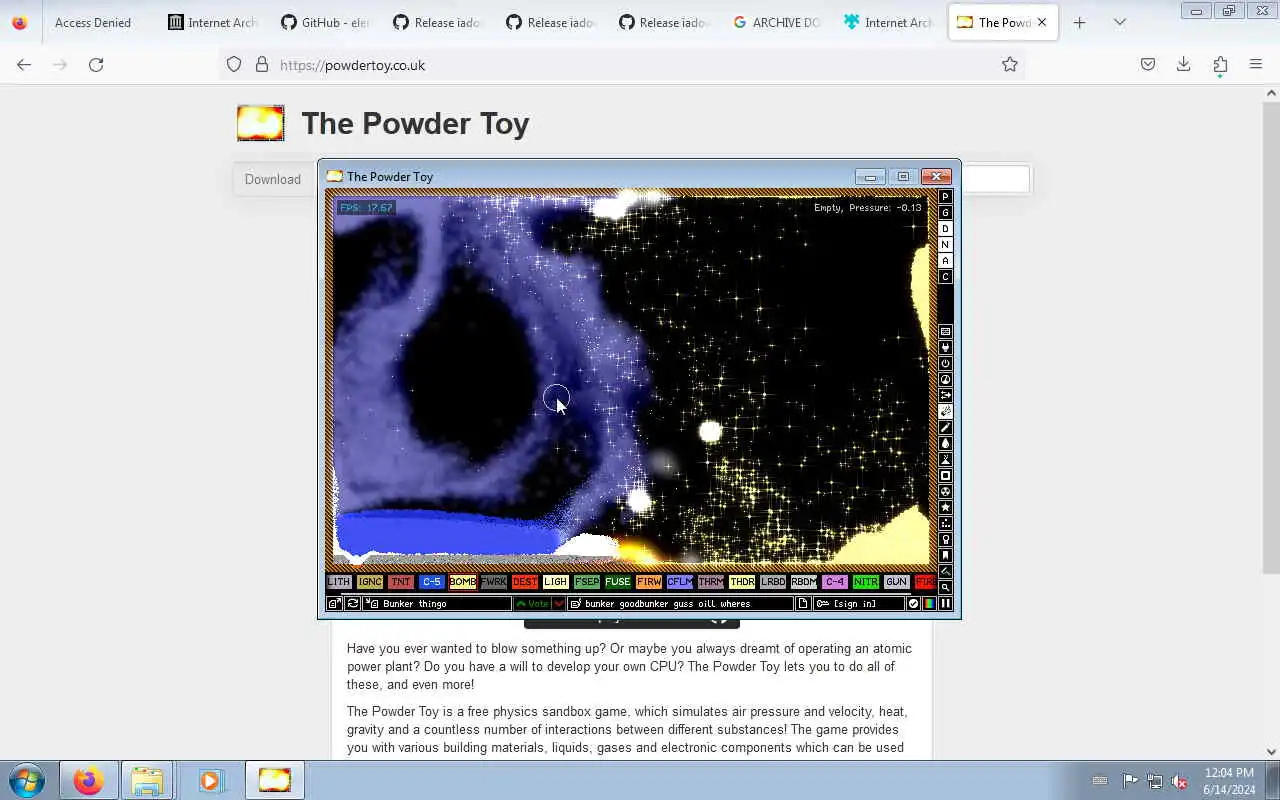Image resolution: width=1280 pixels, height=800 pixels.
Task: Click the [sign in] login button
Action: [858, 603]
